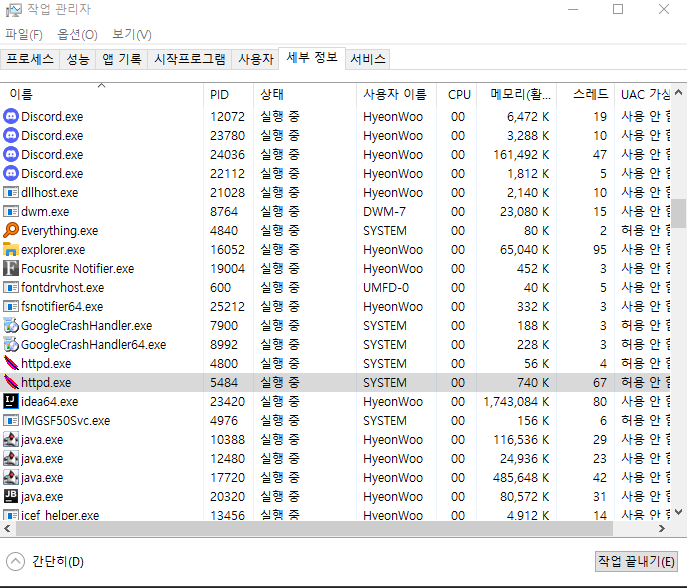687x588 pixels.
Task: Sort by the 상태 column header
Action: click(x=305, y=94)
